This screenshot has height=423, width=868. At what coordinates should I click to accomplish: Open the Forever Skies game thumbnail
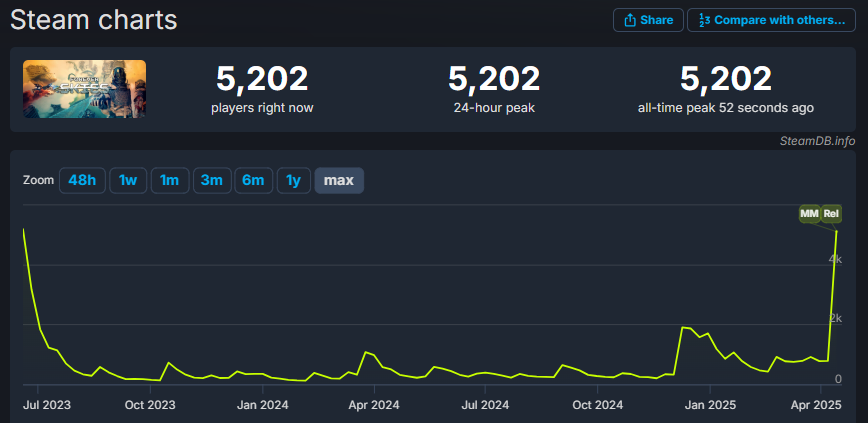click(84, 89)
